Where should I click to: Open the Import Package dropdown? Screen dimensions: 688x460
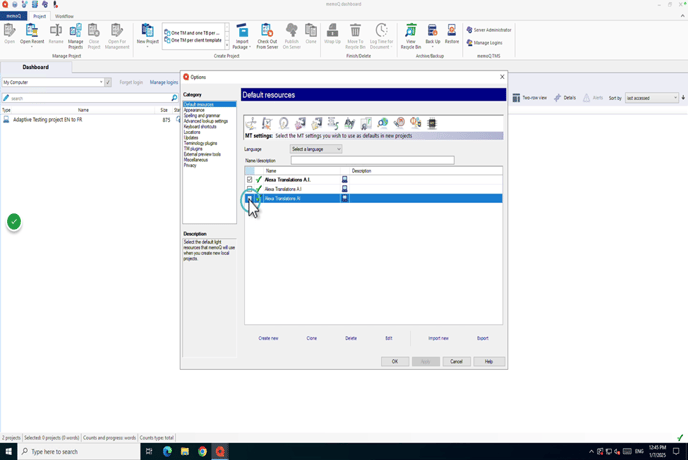[250, 47]
